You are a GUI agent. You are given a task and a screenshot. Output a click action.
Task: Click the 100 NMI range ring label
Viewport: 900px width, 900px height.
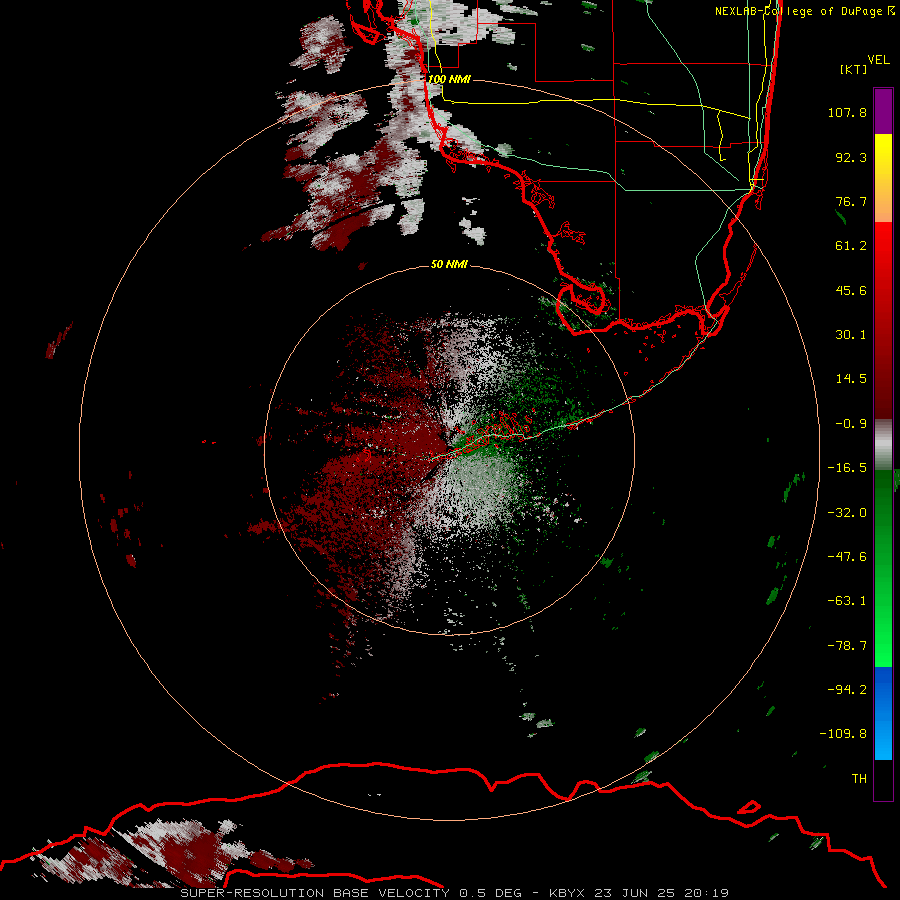[449, 79]
